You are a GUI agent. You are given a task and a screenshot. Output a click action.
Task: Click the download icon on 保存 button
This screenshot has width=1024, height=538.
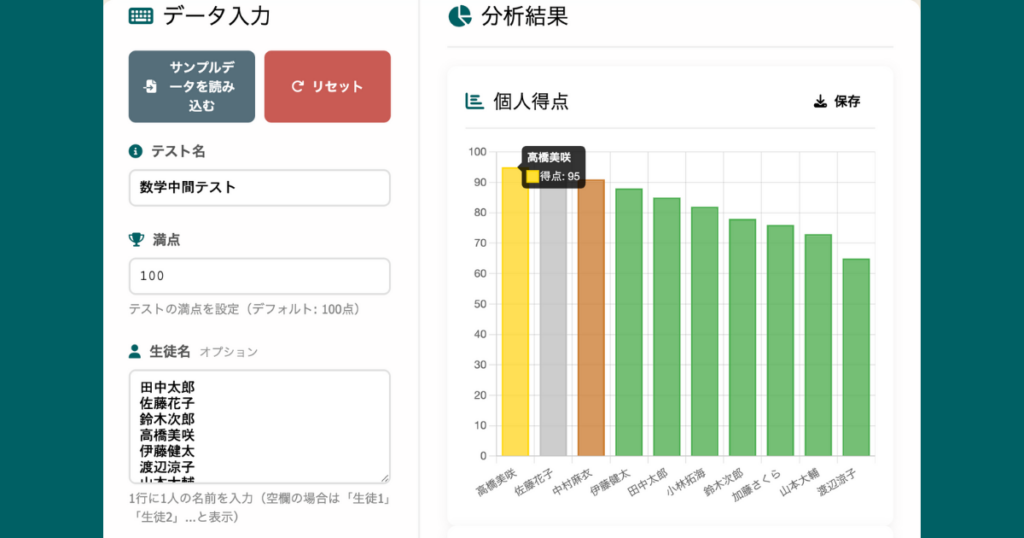point(820,101)
